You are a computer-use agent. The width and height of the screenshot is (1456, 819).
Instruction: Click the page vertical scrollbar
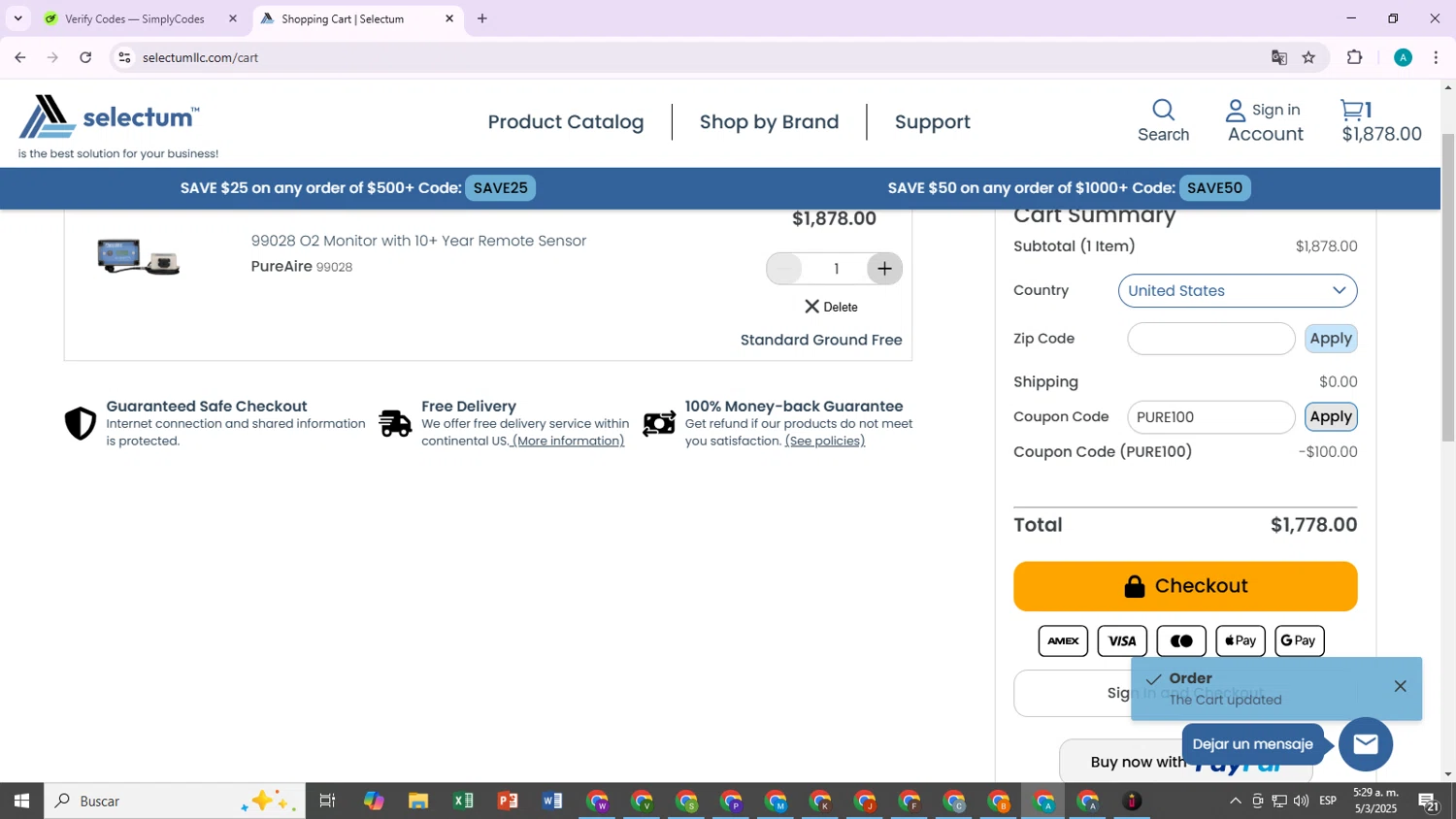(1448, 287)
